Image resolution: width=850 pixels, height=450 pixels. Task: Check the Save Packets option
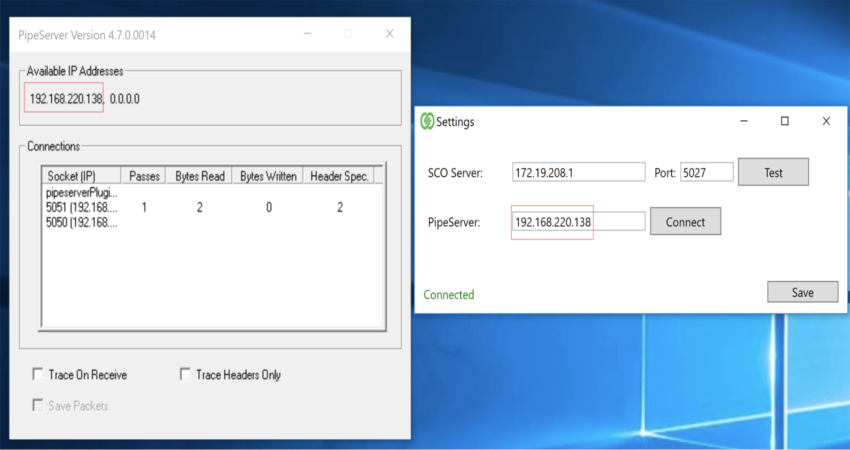[39, 405]
